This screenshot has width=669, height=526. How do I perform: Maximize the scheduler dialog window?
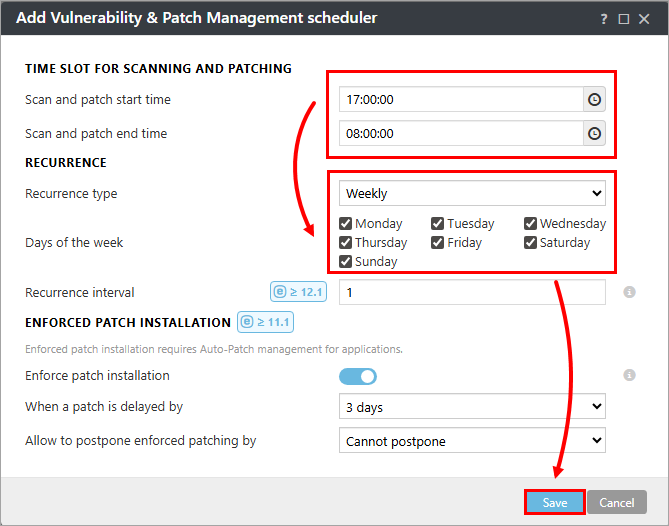(624, 19)
